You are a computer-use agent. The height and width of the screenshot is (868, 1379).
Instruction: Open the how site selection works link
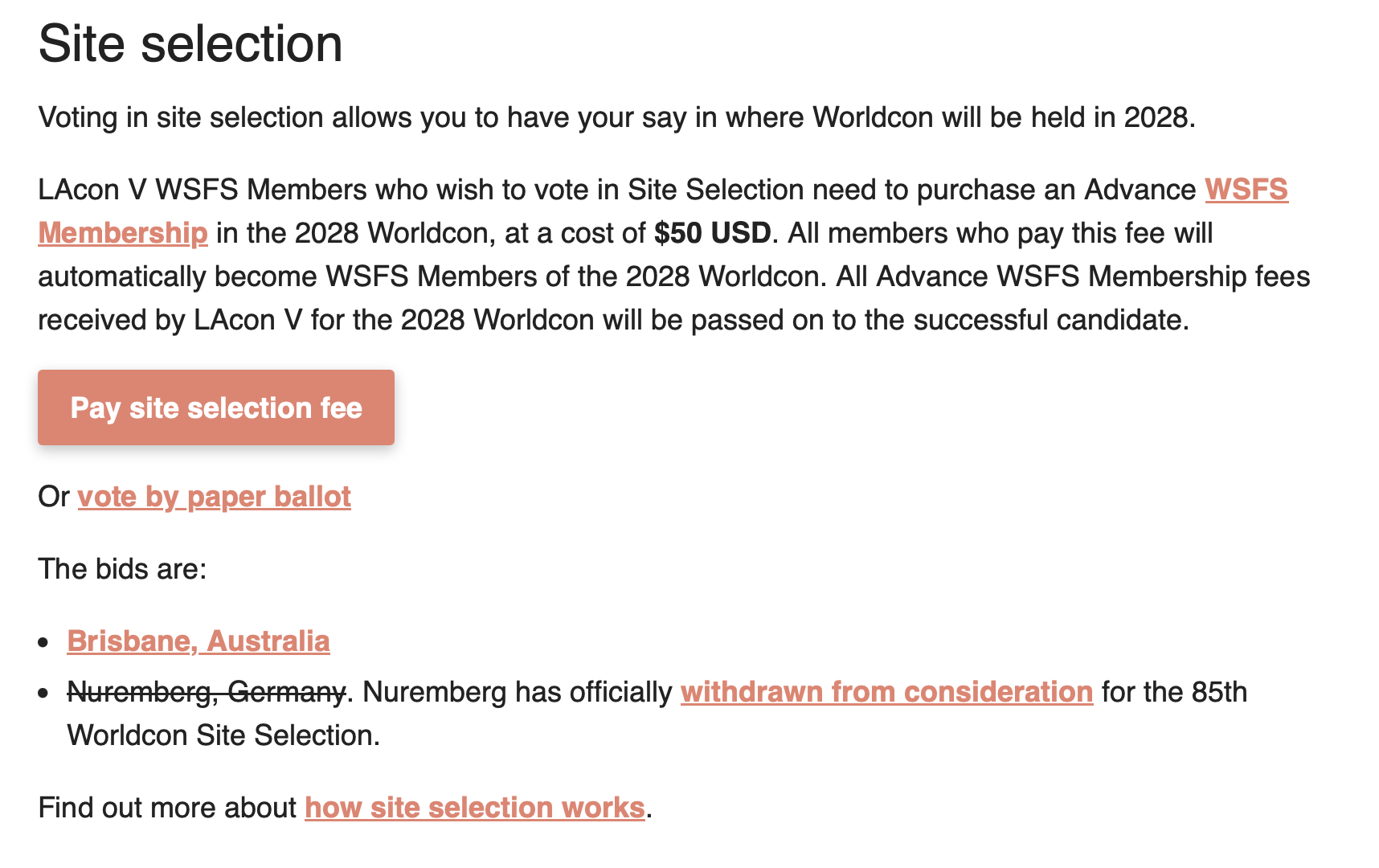click(x=475, y=808)
